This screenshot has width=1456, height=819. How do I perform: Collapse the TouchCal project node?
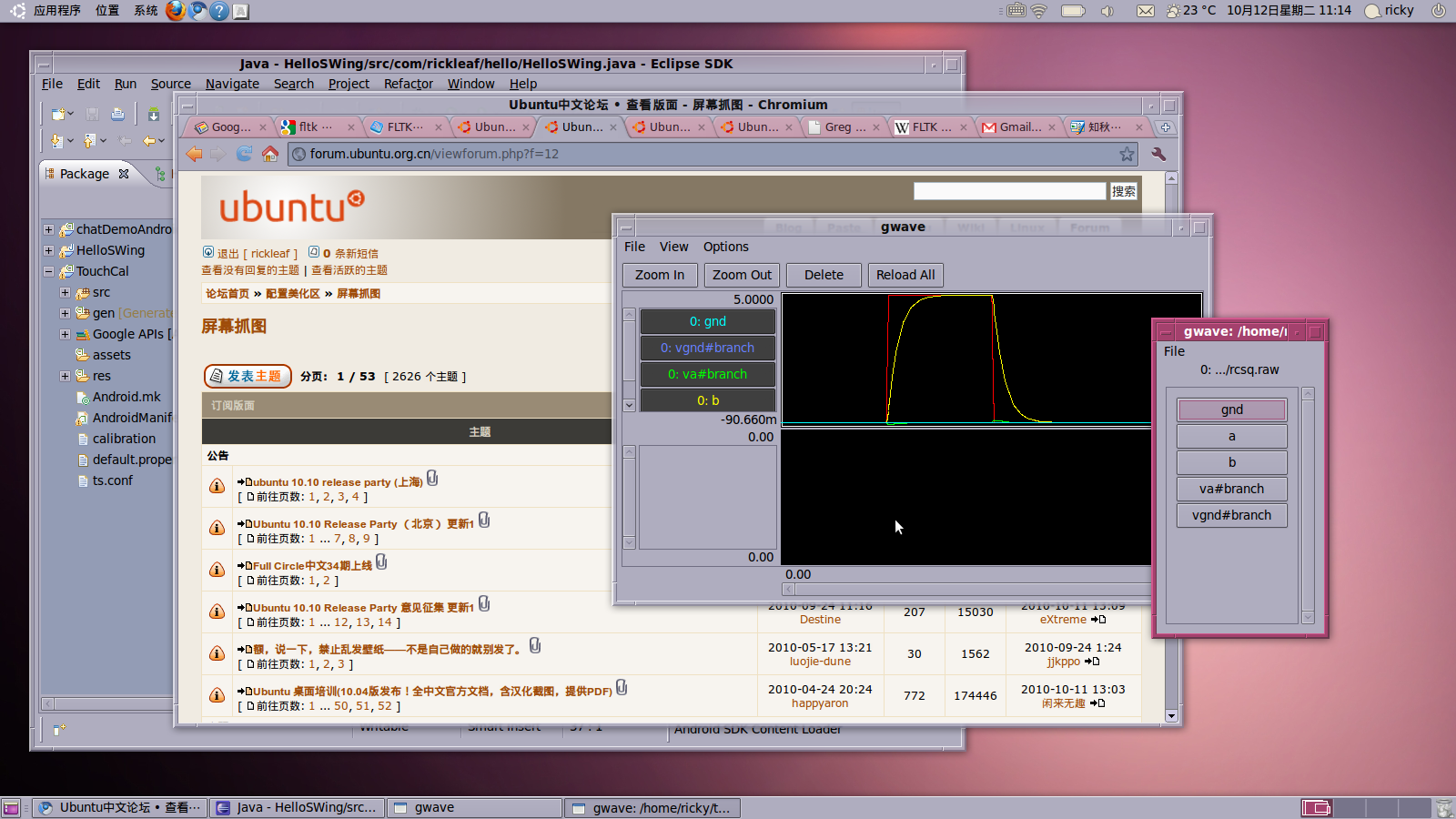click(x=48, y=271)
